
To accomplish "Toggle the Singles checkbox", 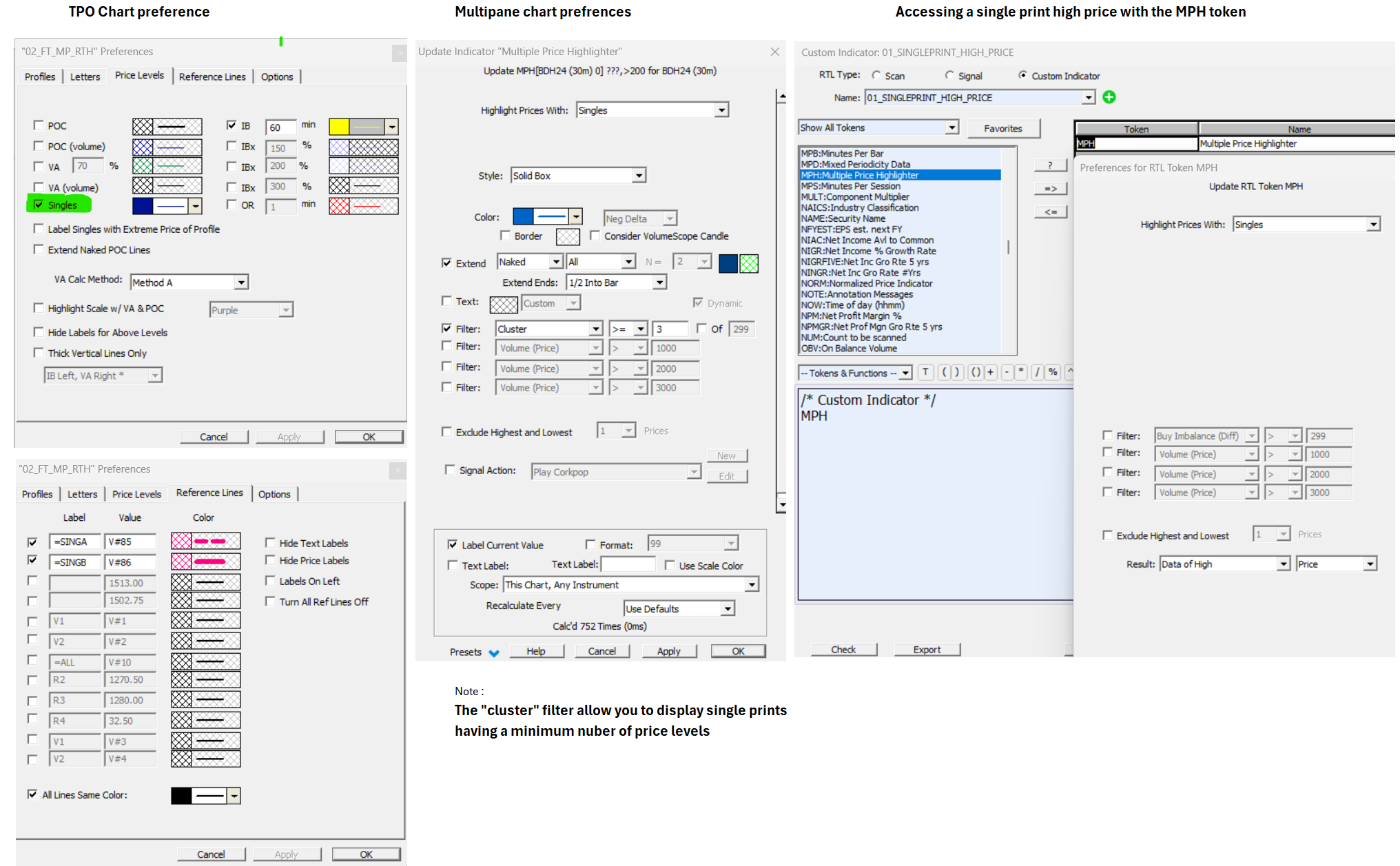I will tap(39, 205).
